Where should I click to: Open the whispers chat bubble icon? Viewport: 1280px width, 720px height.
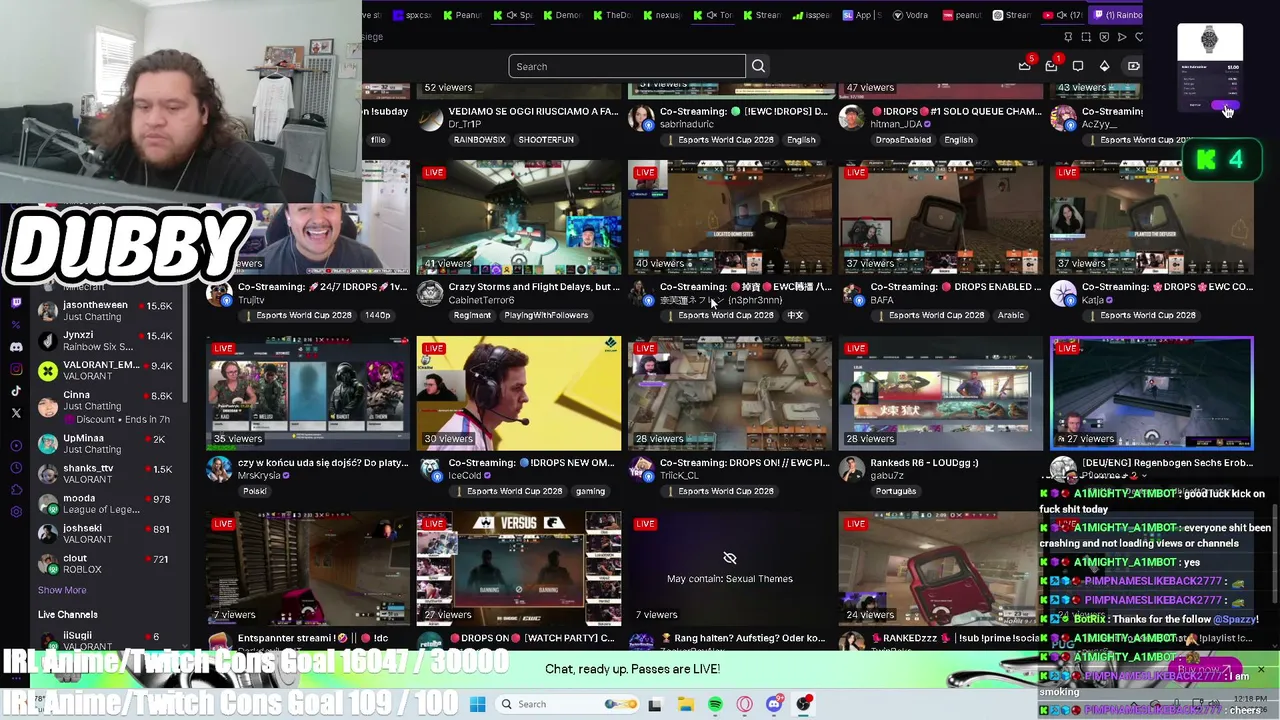coord(1078,66)
